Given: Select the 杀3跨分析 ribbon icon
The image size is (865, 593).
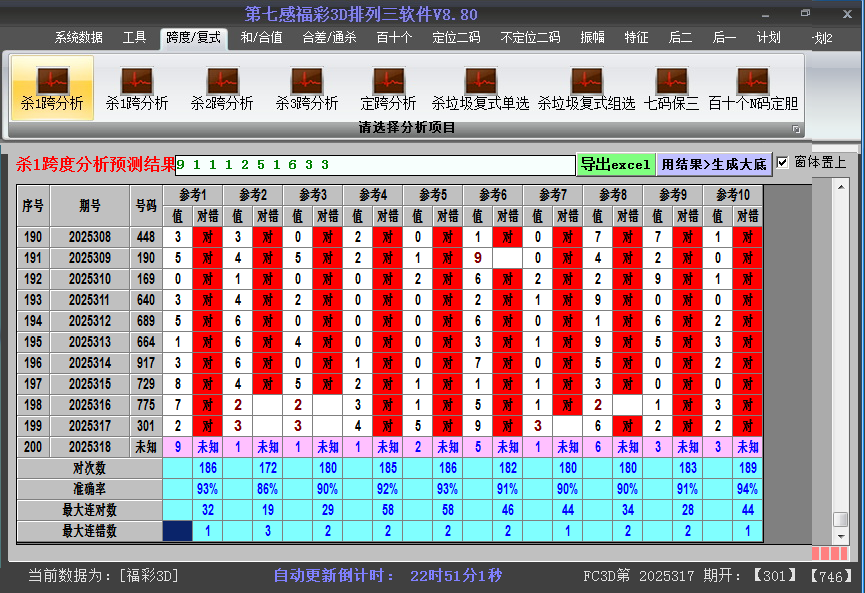Looking at the screenshot, I should click(307, 88).
